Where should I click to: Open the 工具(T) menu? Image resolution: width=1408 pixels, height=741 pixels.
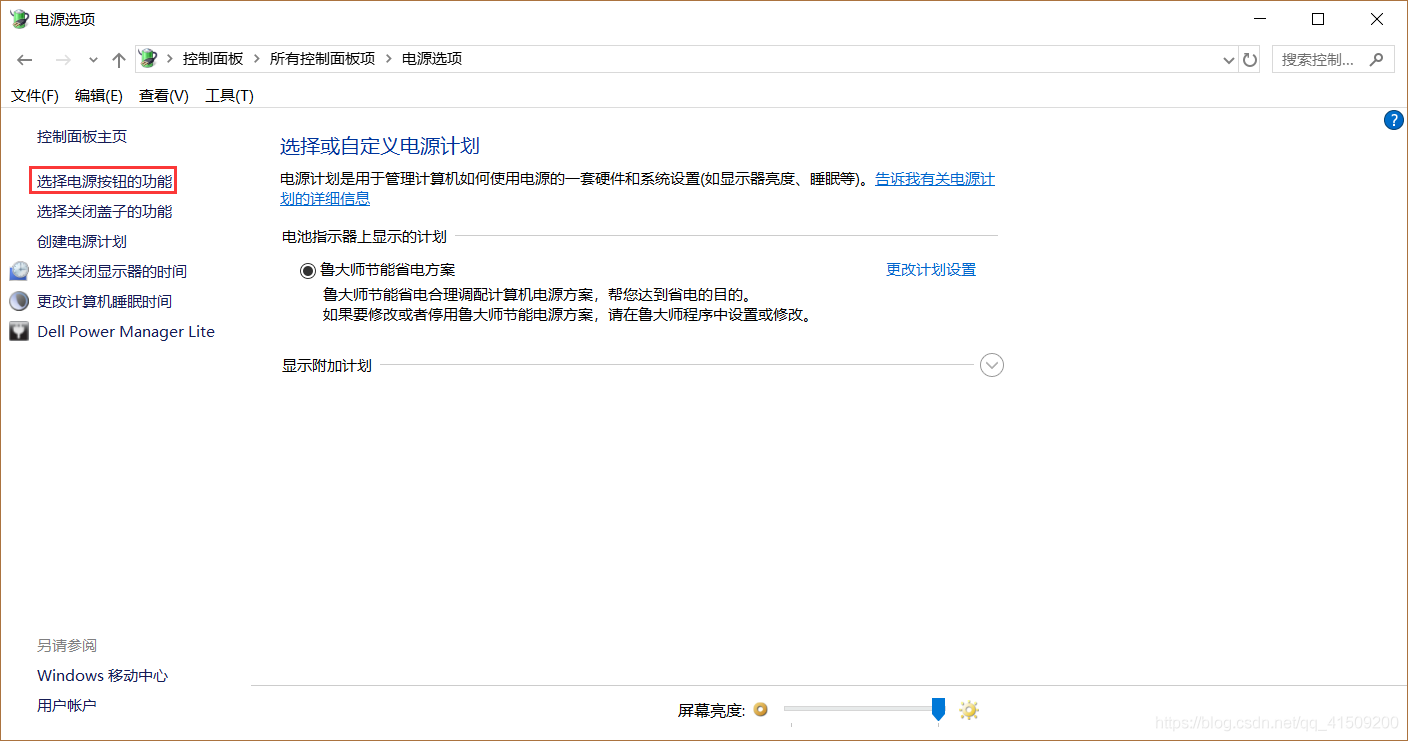click(229, 96)
